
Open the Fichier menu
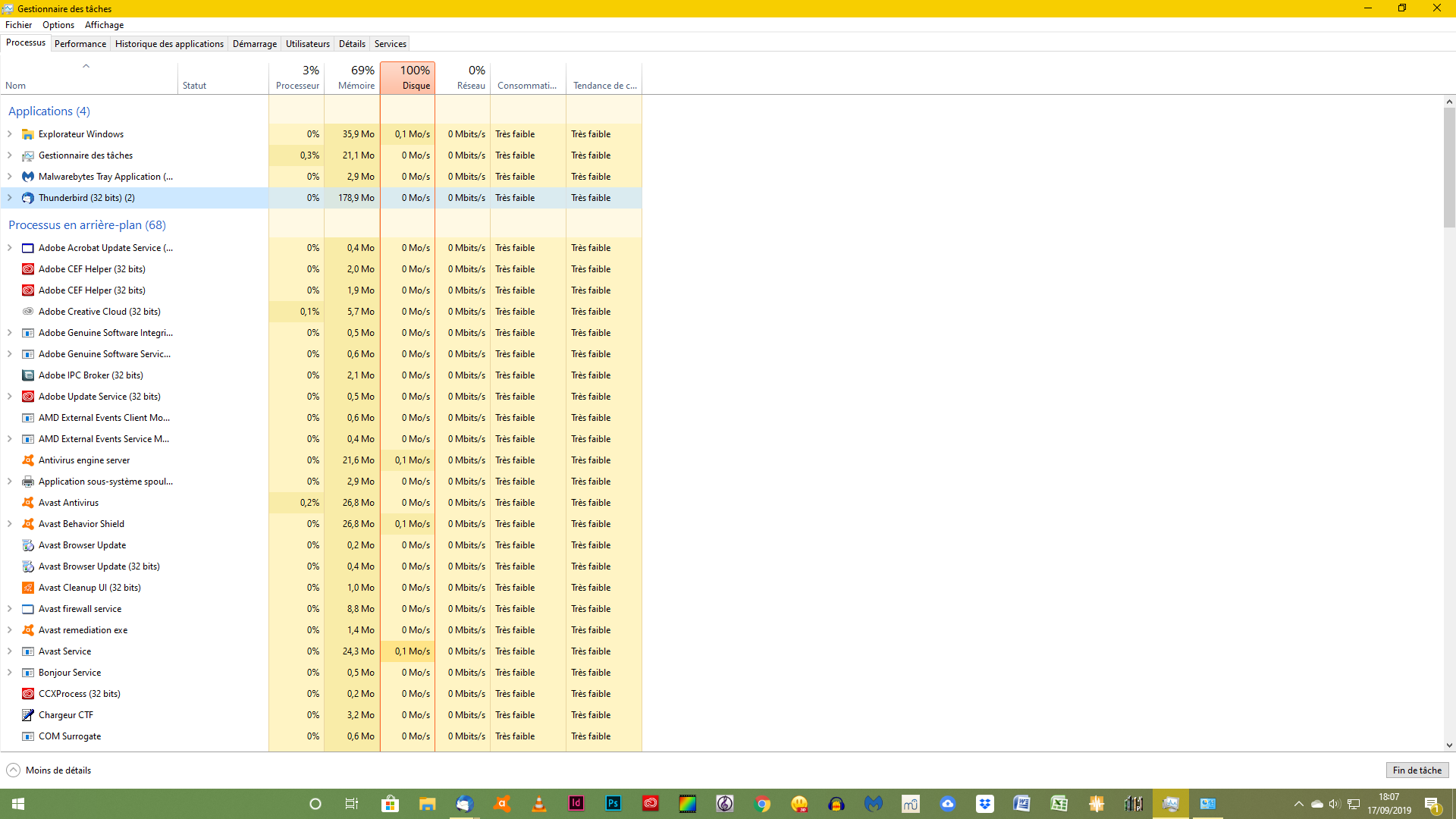(19, 25)
